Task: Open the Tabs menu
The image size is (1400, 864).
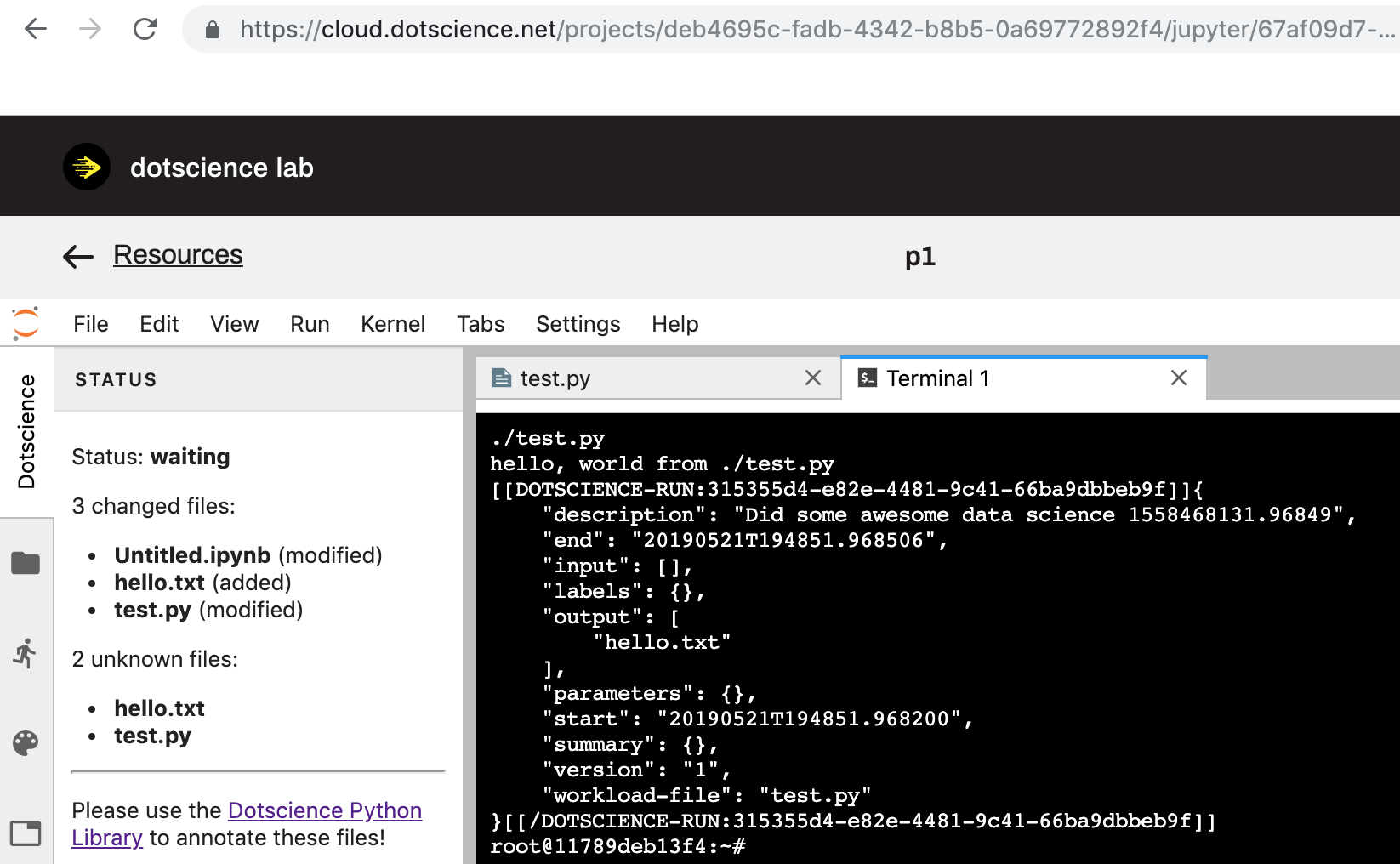Action: pyautogui.click(x=481, y=324)
